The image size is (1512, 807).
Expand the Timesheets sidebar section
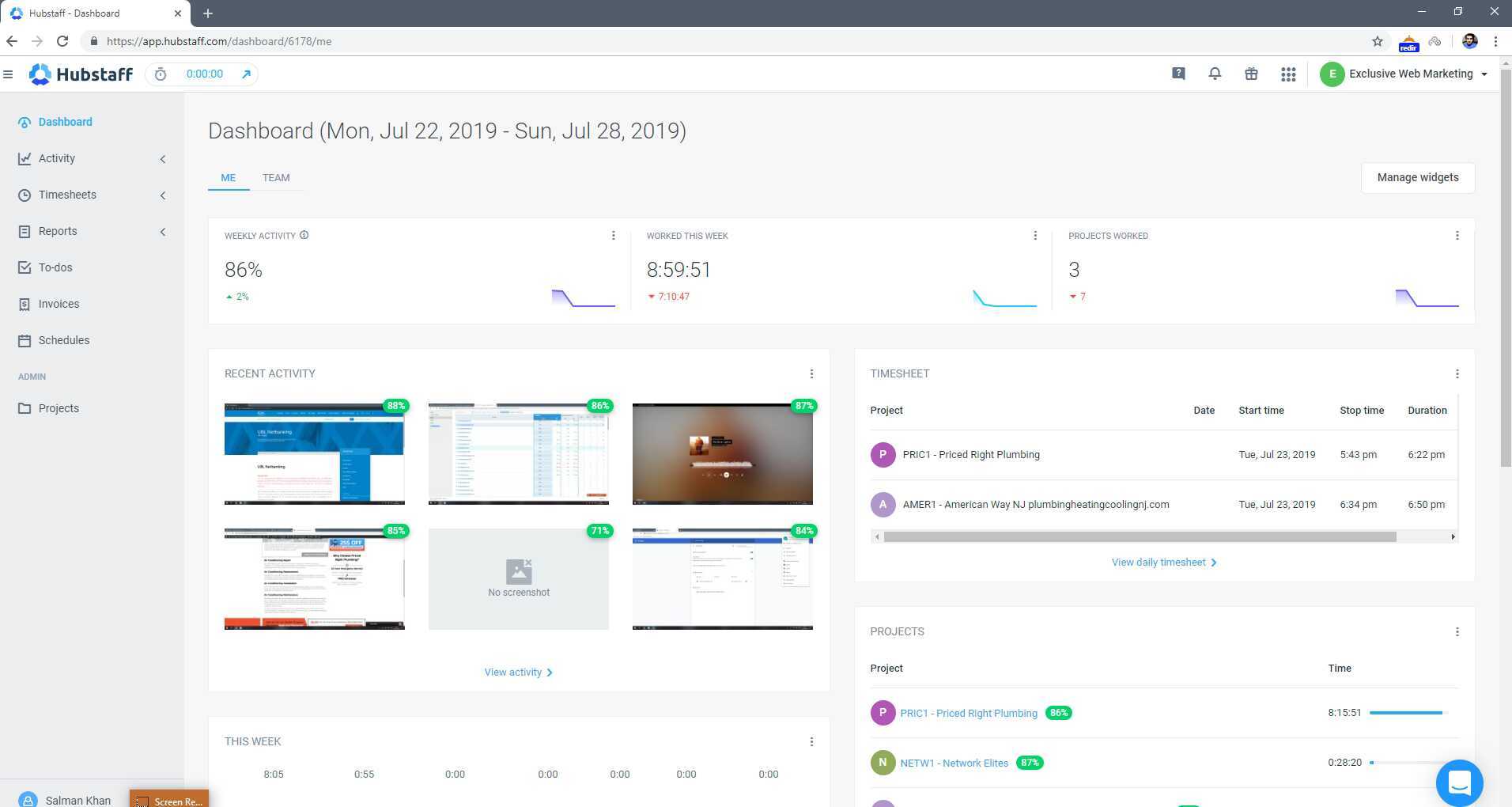click(163, 195)
